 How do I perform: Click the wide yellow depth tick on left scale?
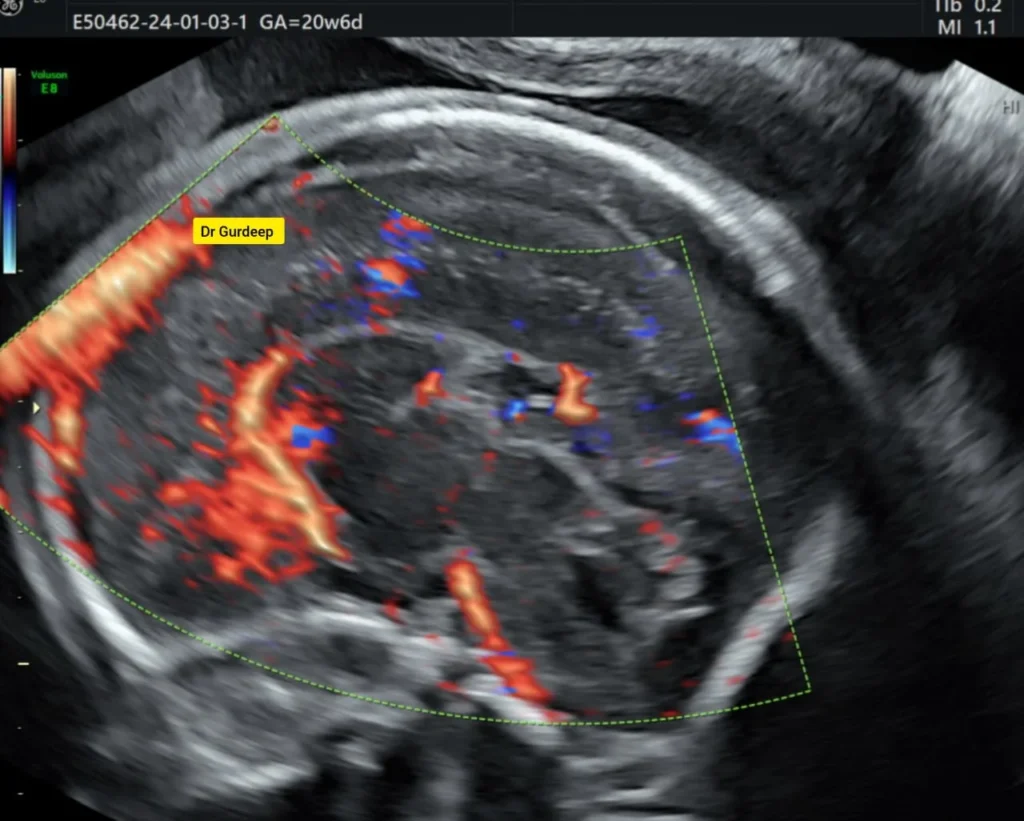pyautogui.click(x=22, y=664)
